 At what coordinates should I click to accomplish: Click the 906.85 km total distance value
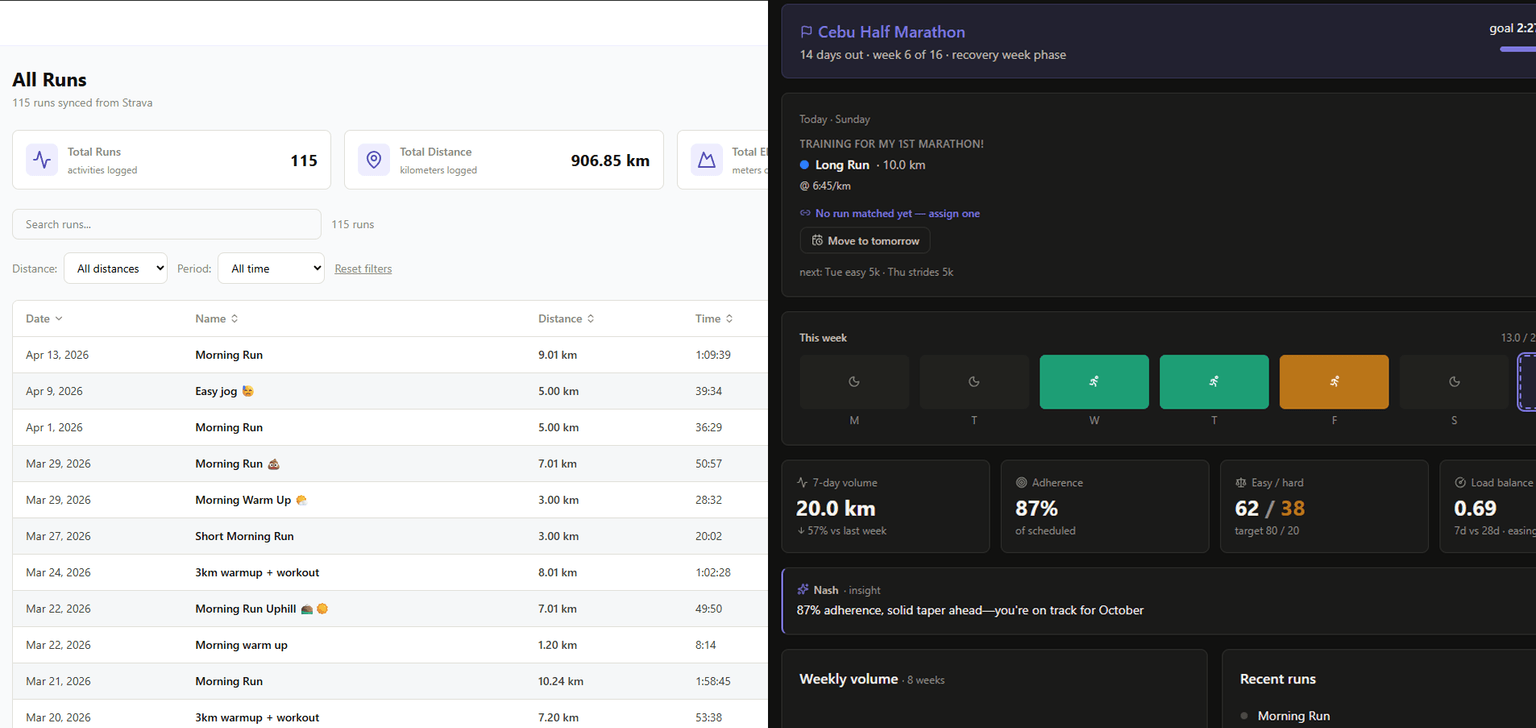click(x=610, y=160)
